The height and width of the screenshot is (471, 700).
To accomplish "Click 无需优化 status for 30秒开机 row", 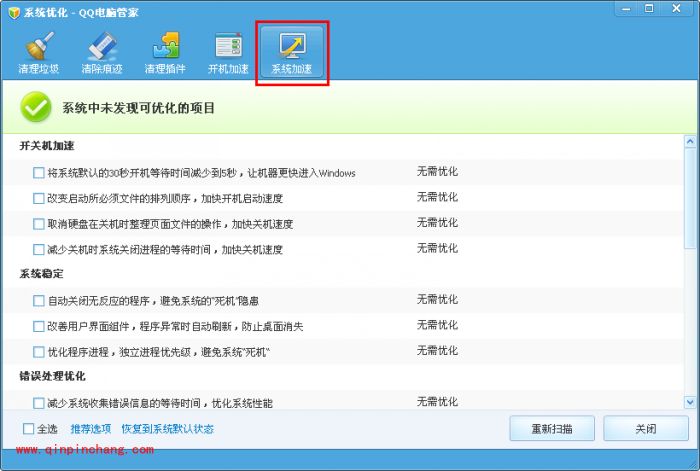I will click(x=438, y=171).
